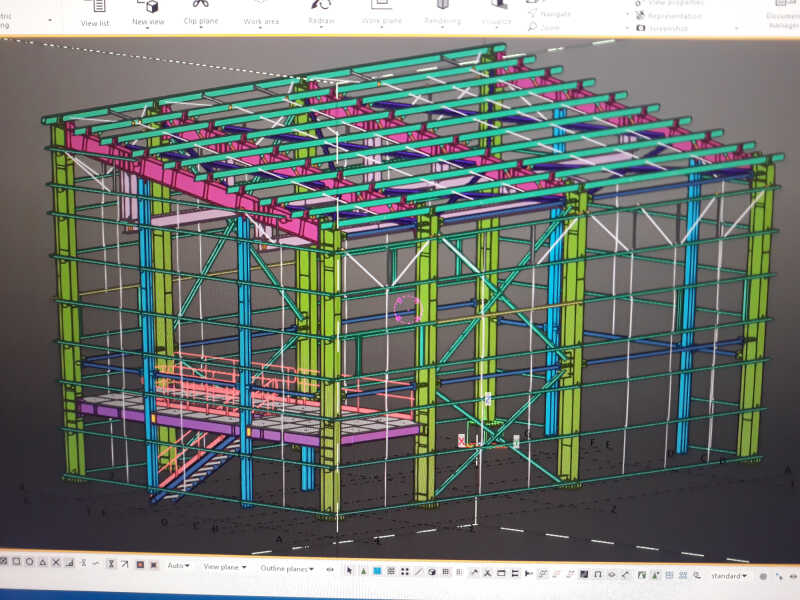This screenshot has height=600, width=800.
Task: Toggle the circle center-point snap switch
Action: (30, 561)
